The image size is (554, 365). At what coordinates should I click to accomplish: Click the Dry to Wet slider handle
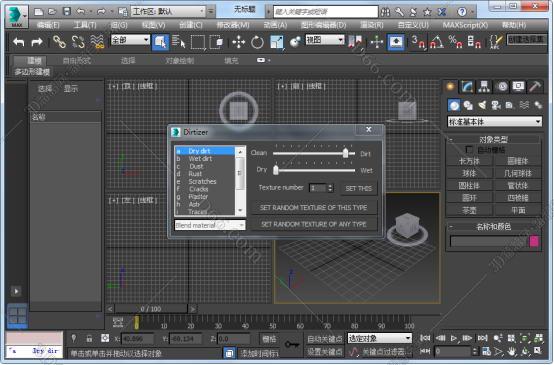(x=276, y=170)
